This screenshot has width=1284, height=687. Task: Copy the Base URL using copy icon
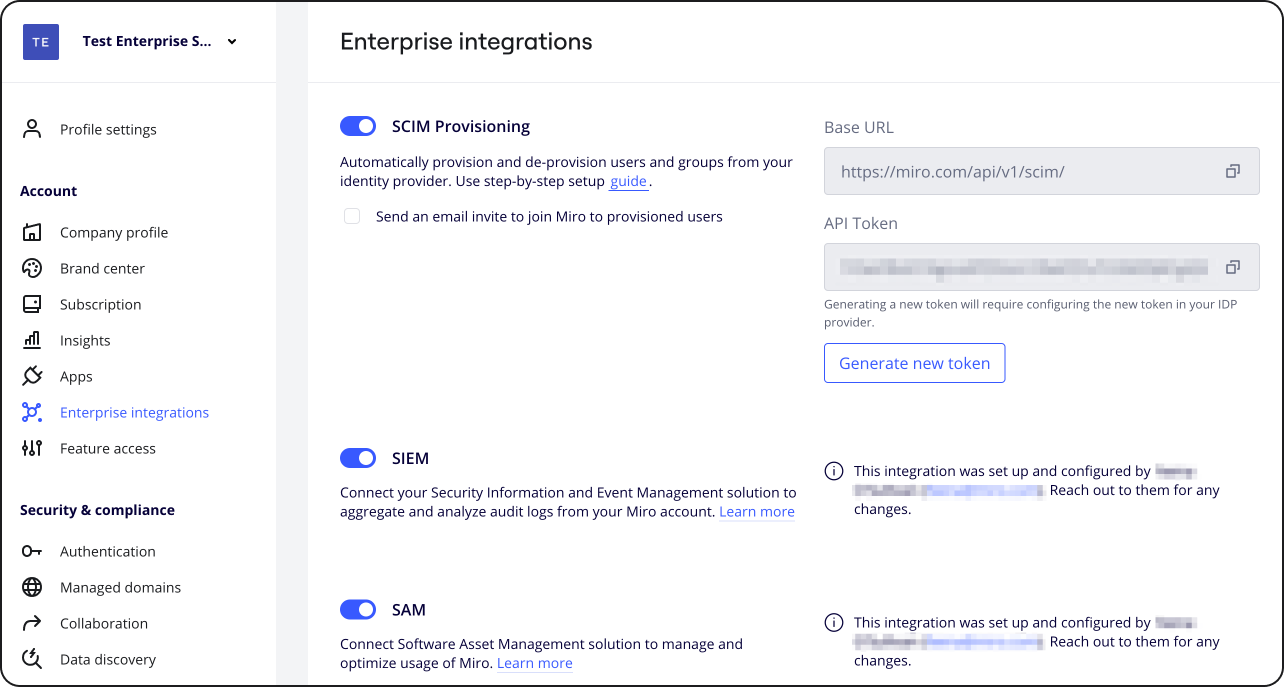(1233, 171)
